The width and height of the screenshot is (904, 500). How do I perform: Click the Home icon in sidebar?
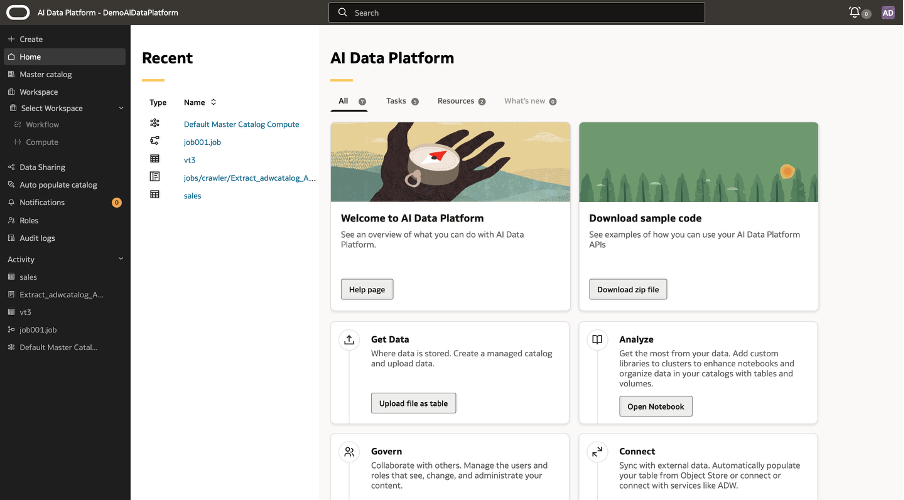(x=11, y=57)
